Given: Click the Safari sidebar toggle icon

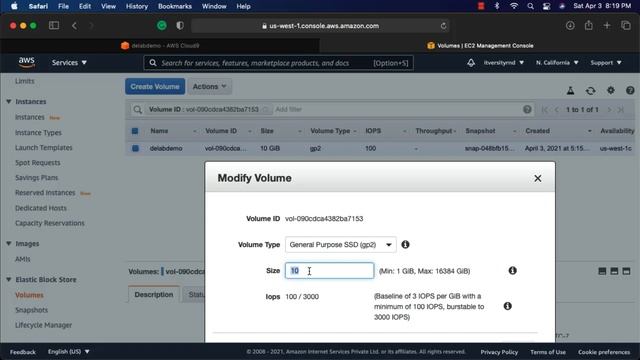Looking at the screenshot, I should [54, 26].
